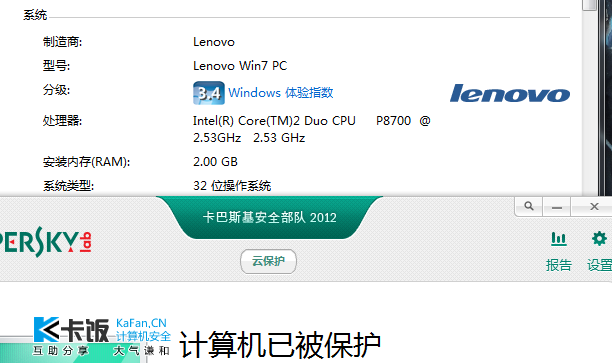Screen dimensions: 612x363
Task: Click the Windows 体验指数 link
Action: click(281, 93)
